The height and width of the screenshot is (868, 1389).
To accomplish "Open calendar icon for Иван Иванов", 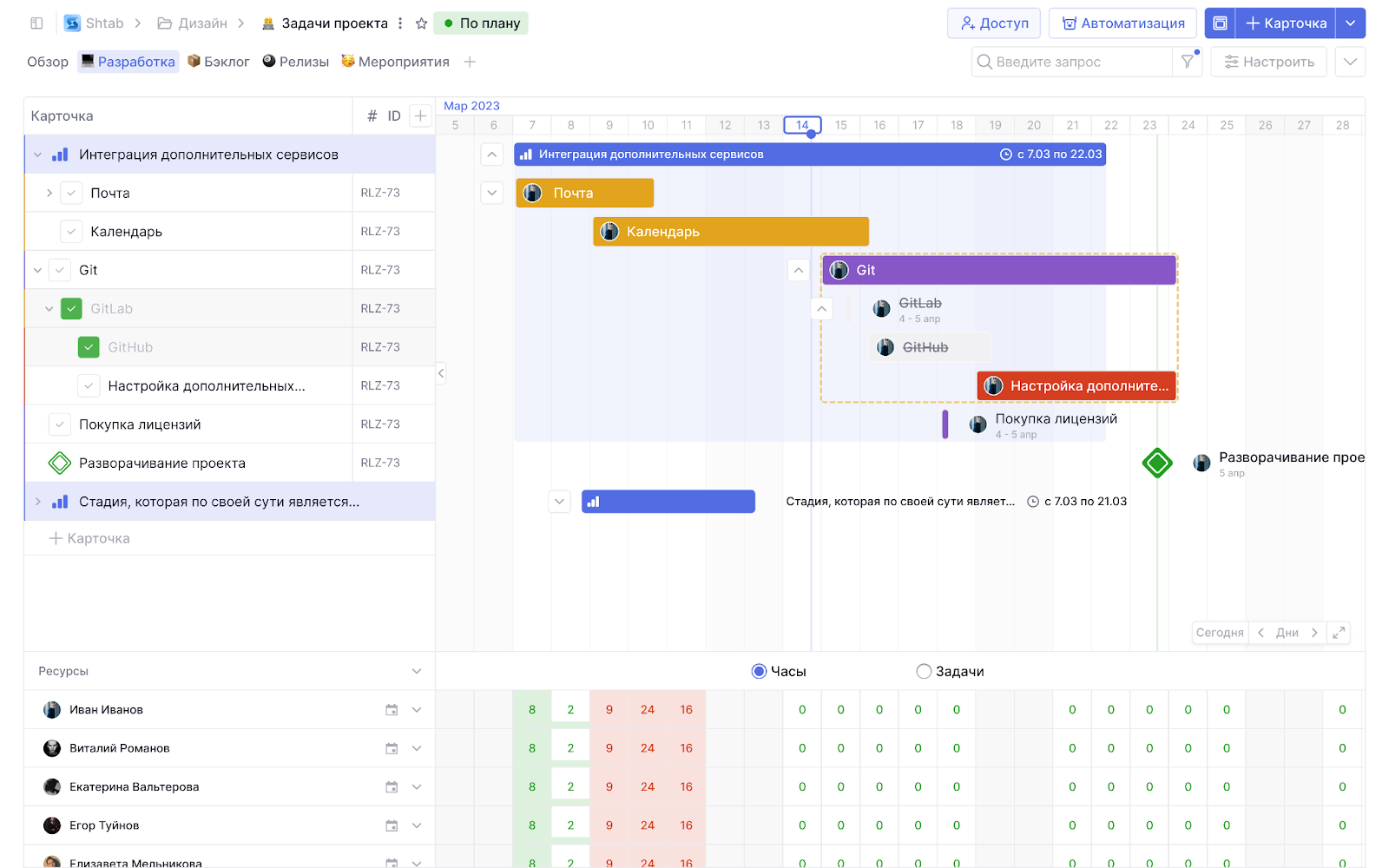I will [392, 710].
